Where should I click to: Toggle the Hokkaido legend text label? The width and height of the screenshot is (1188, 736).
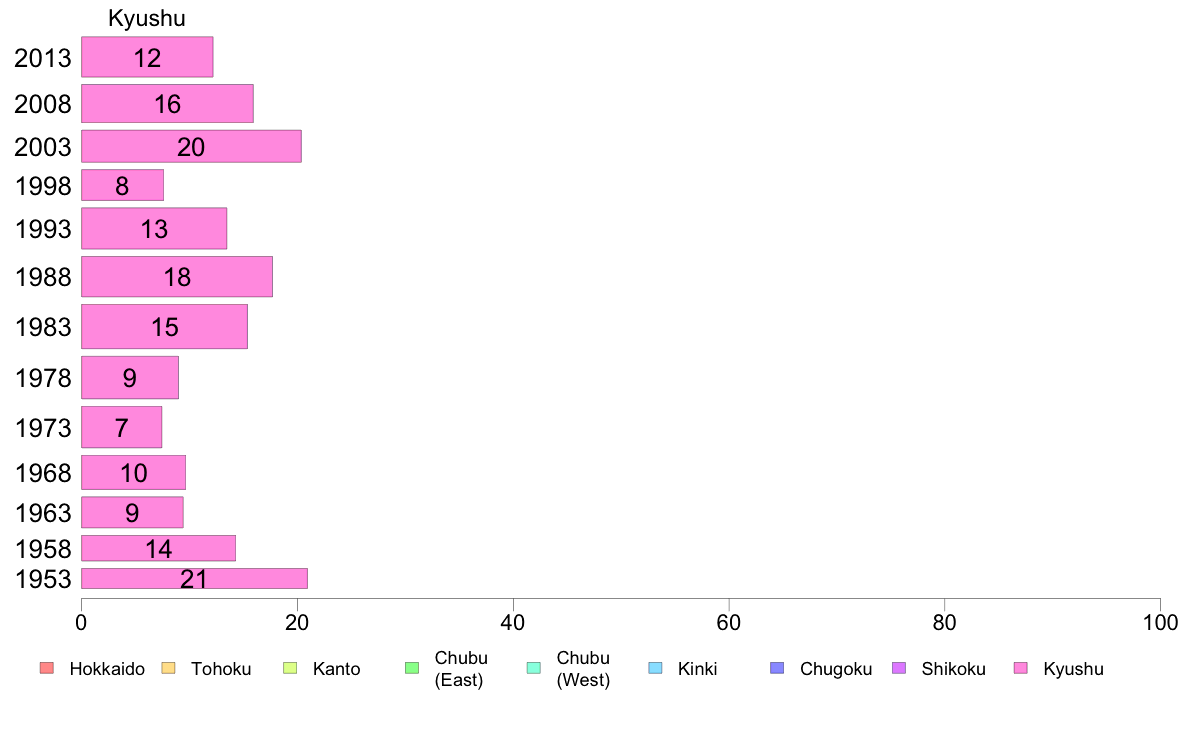[x=107, y=669]
